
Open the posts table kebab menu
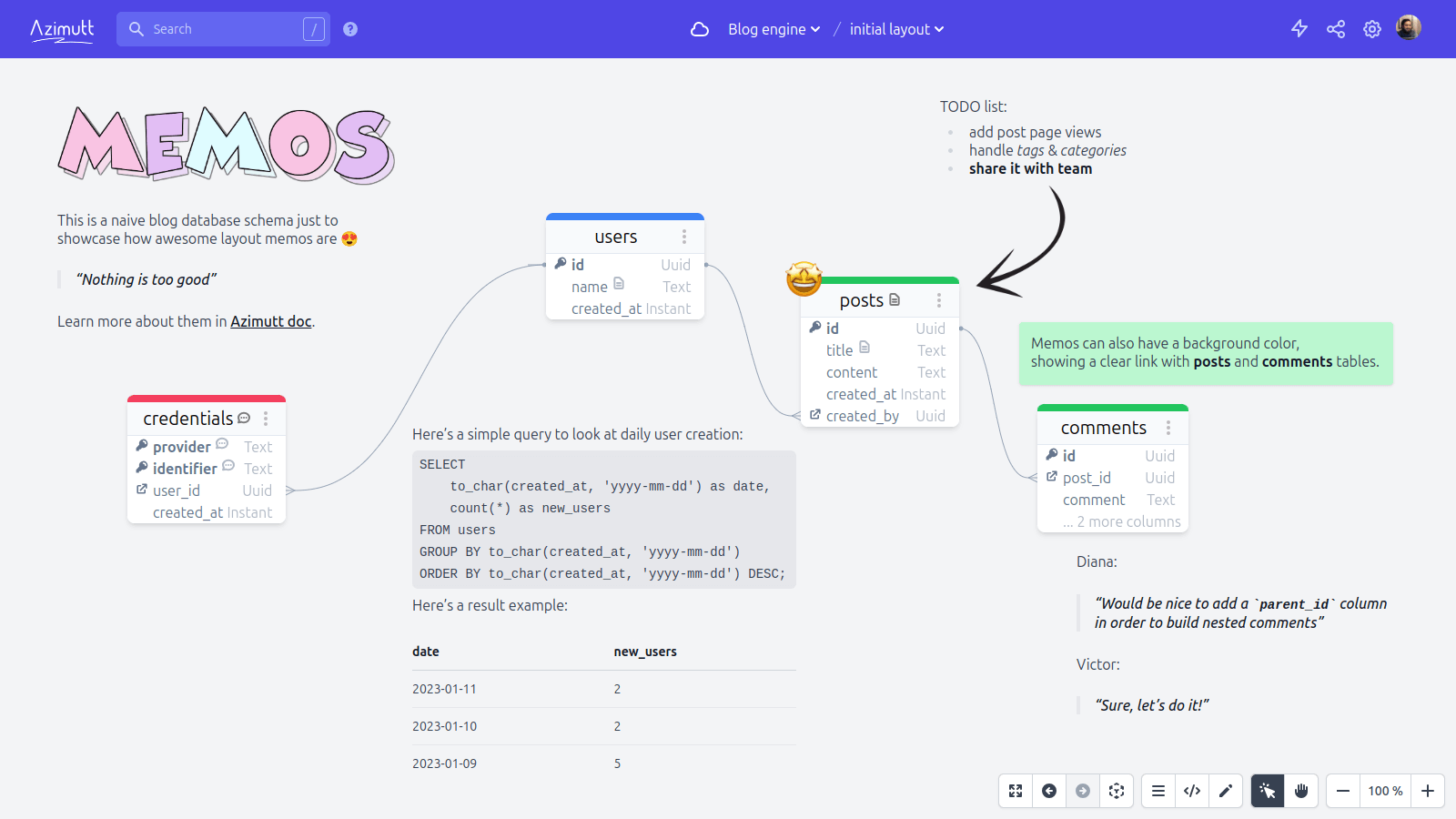939,300
